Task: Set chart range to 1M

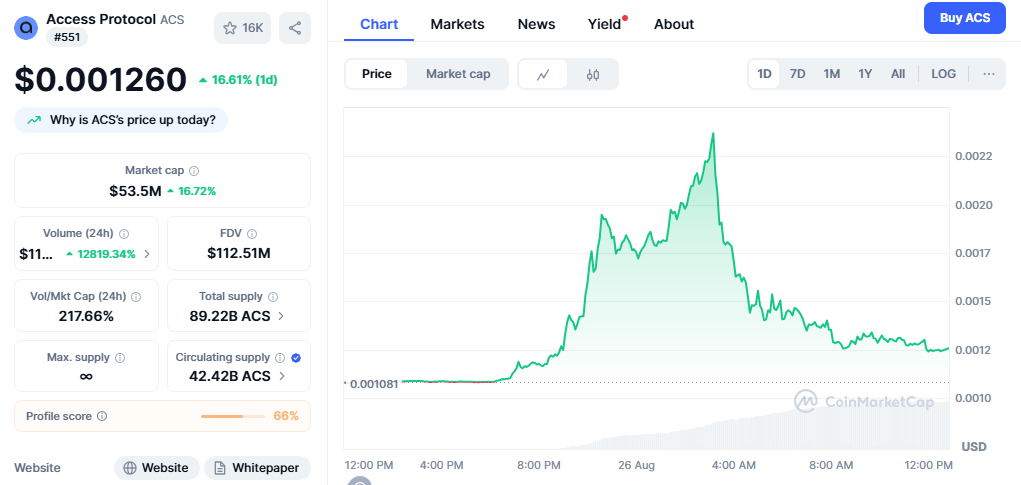Action: click(x=832, y=74)
